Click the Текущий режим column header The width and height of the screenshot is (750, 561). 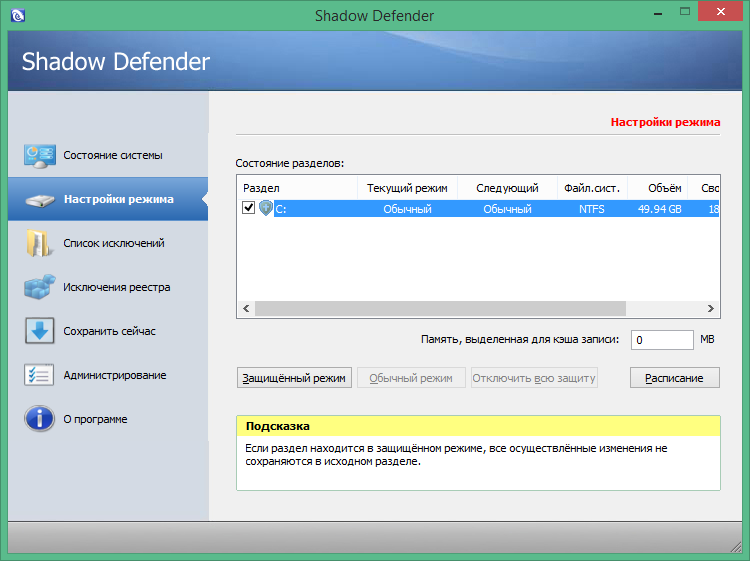407,188
